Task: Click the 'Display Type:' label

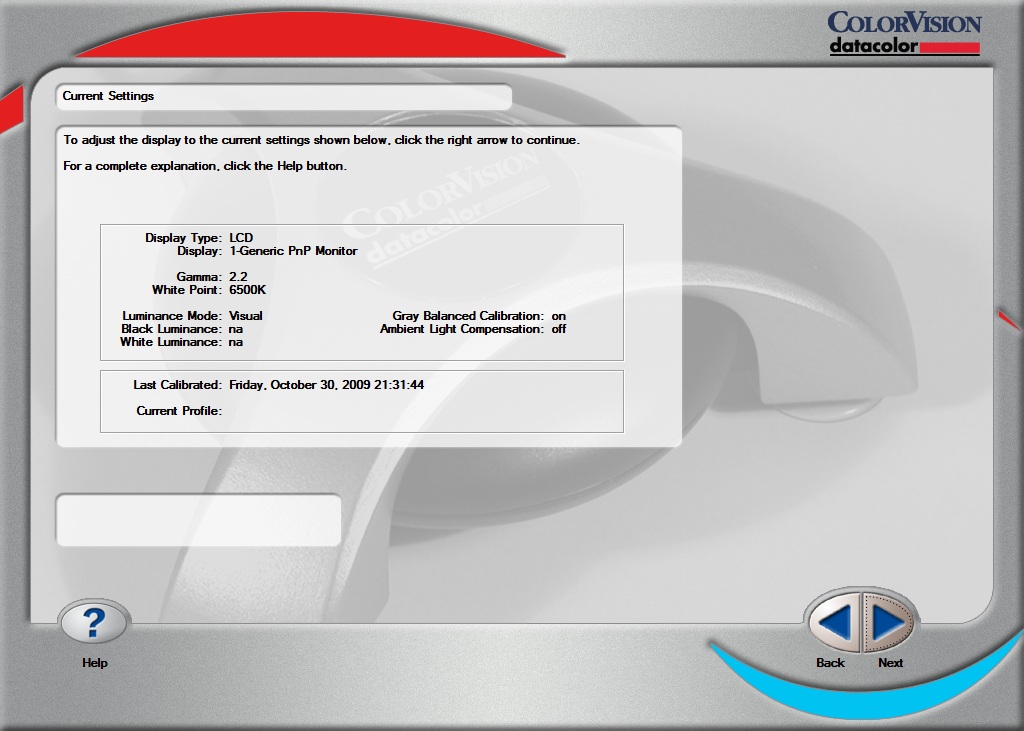Action: [184, 238]
